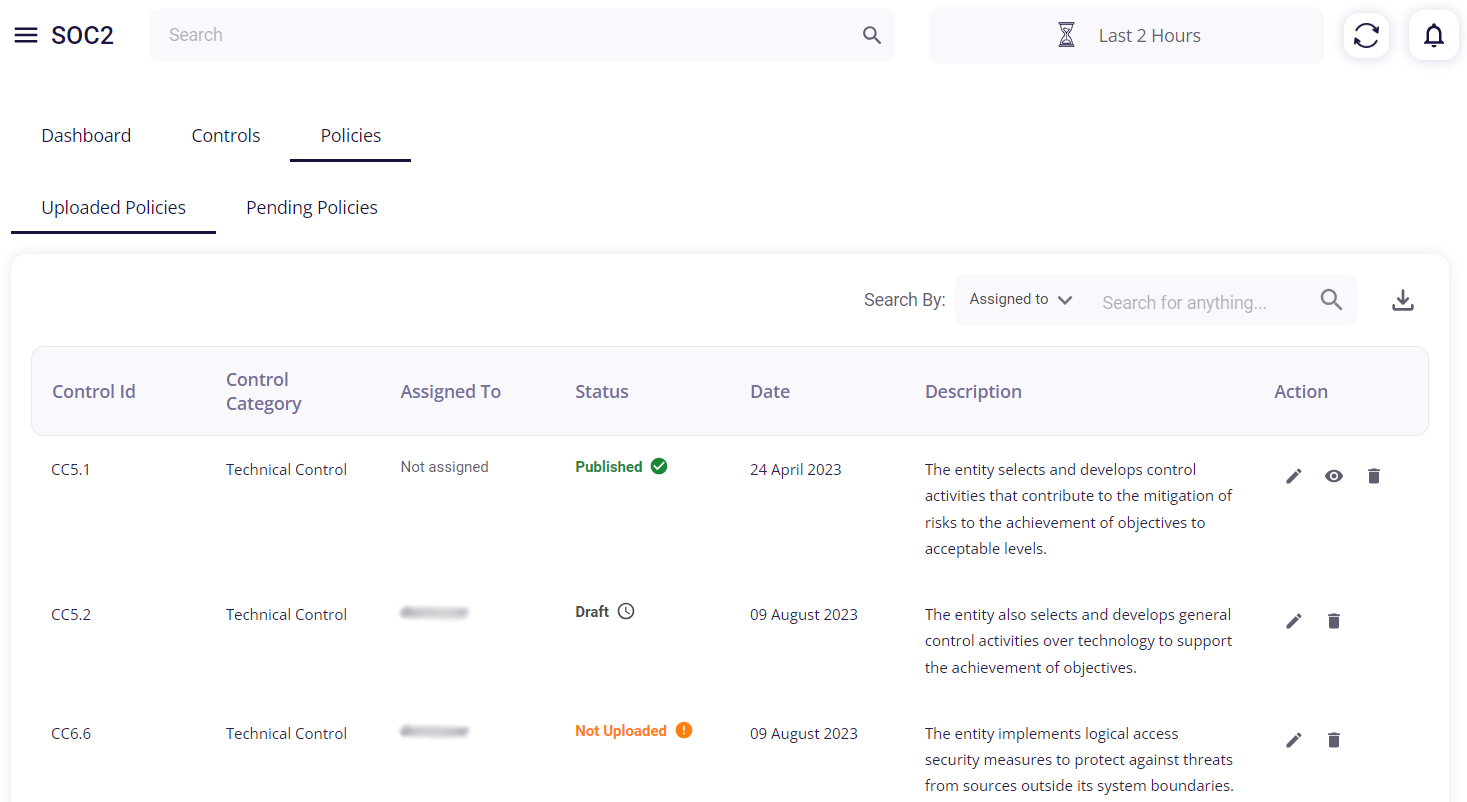Viewport: 1467px width, 802px height.
Task: Click the CC5.1 Technical Control category cell
Action: [x=286, y=469]
